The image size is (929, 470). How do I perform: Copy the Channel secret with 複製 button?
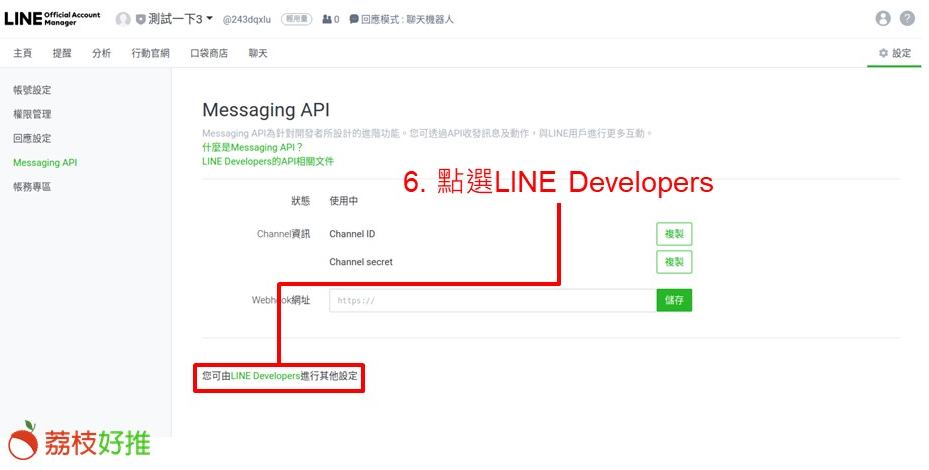pyautogui.click(x=674, y=262)
